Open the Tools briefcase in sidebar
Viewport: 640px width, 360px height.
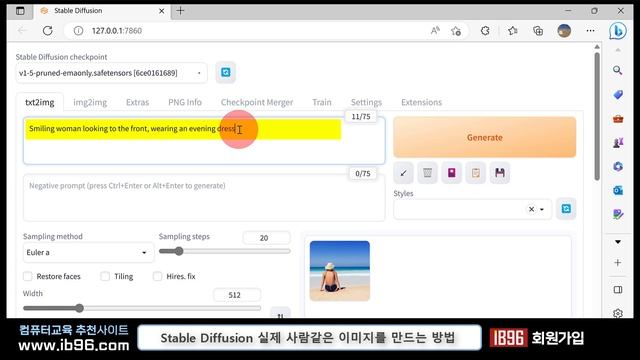tap(618, 119)
